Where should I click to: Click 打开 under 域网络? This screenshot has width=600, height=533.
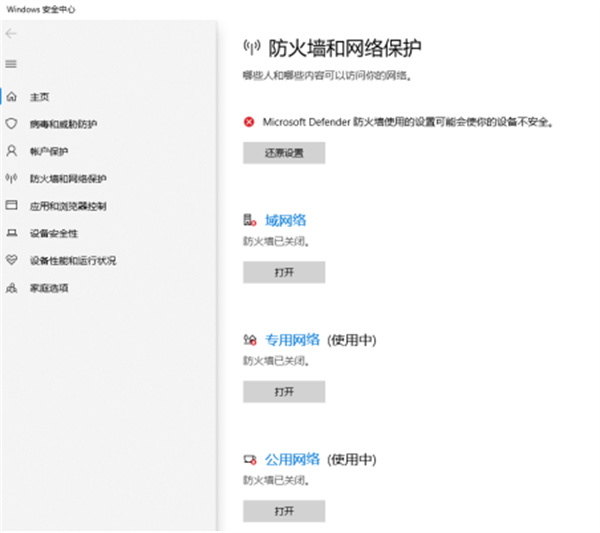[x=284, y=272]
